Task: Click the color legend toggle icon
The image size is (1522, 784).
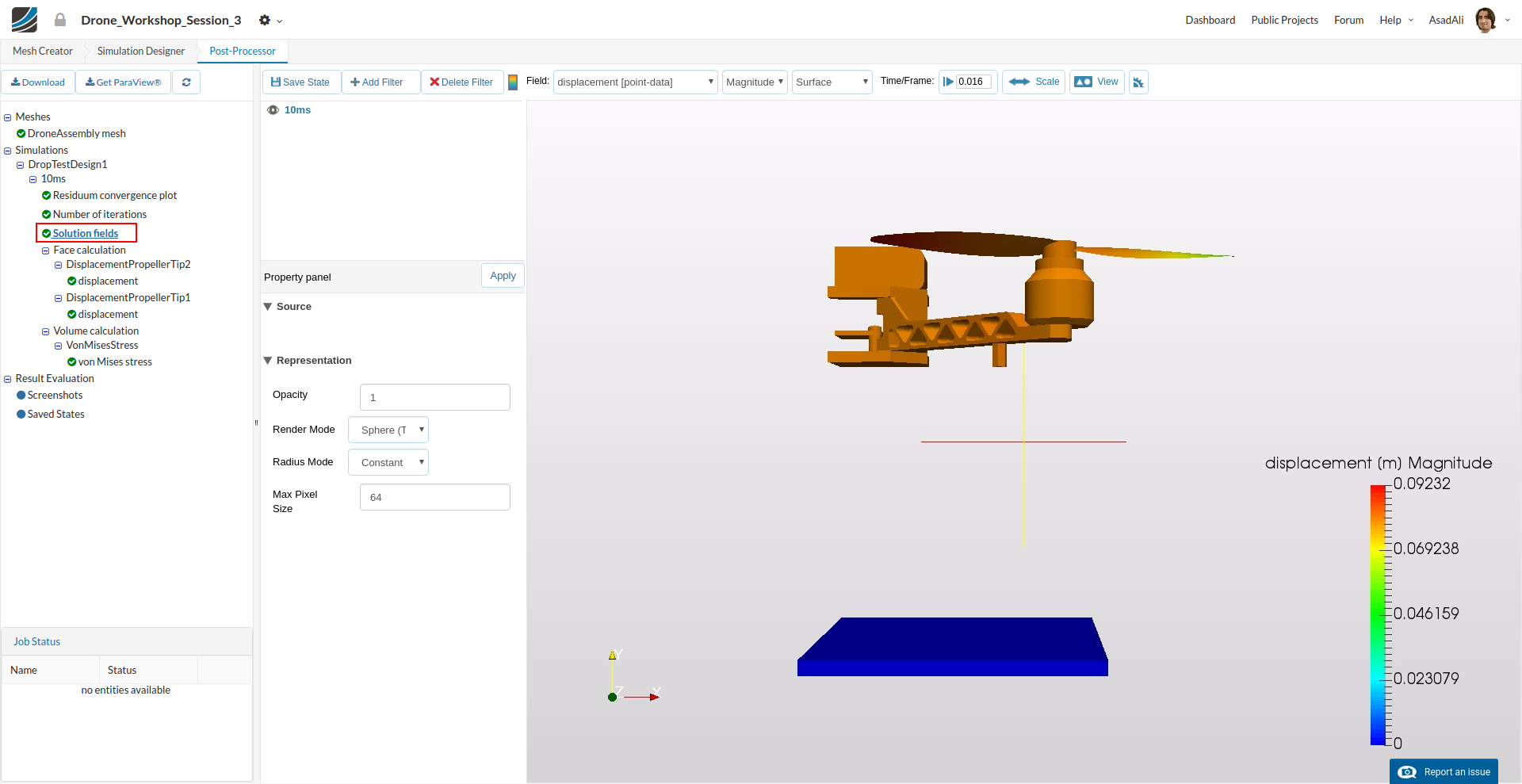Action: 513,82
